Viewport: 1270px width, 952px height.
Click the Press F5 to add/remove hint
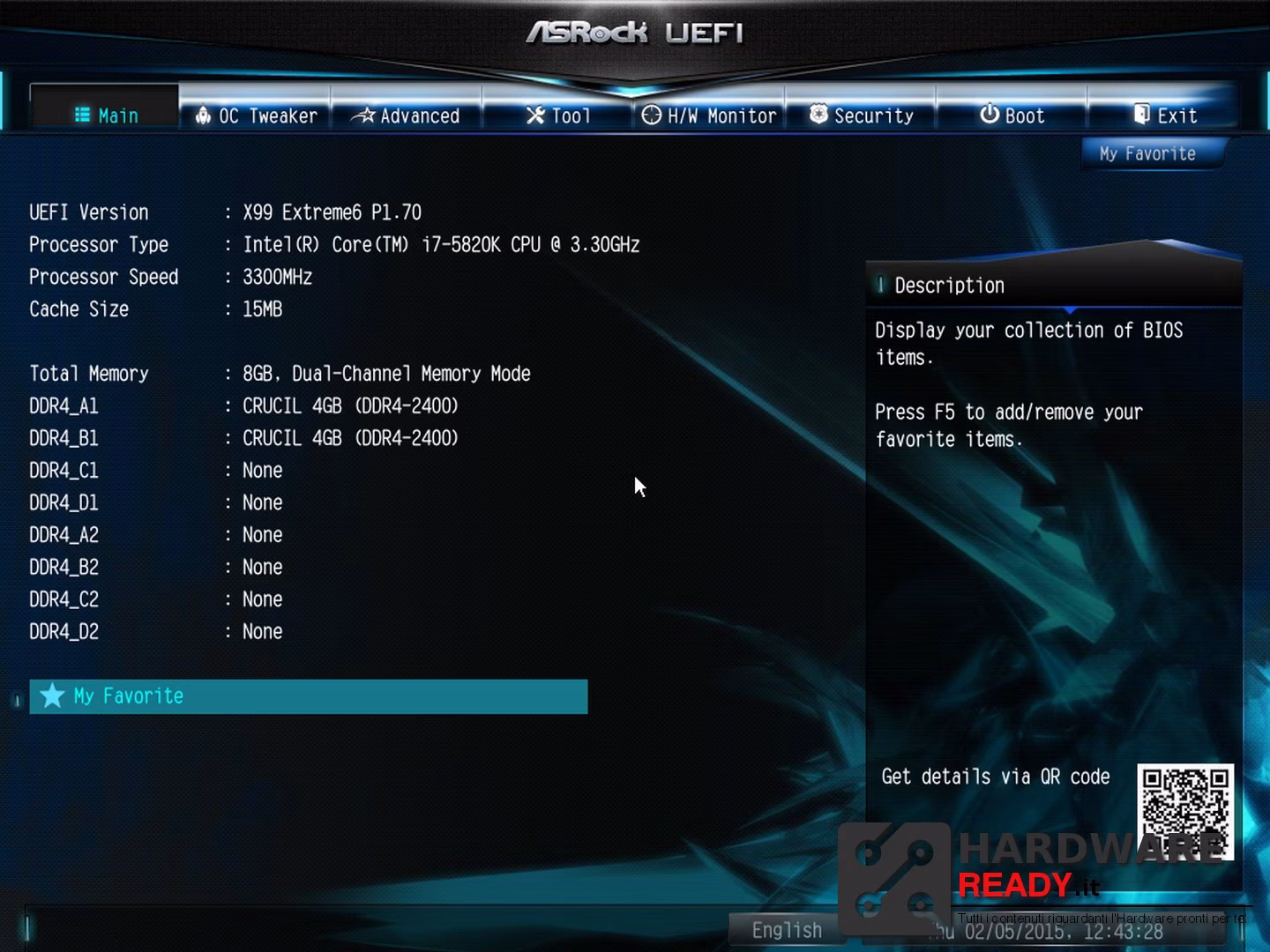point(1009,426)
